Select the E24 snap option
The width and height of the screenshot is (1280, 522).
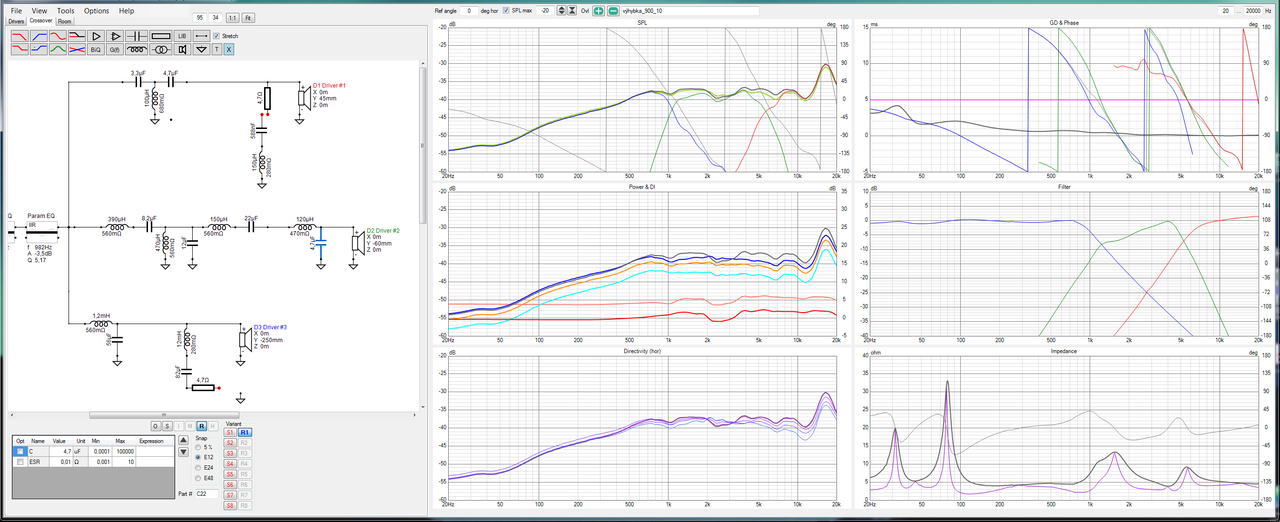[198, 468]
